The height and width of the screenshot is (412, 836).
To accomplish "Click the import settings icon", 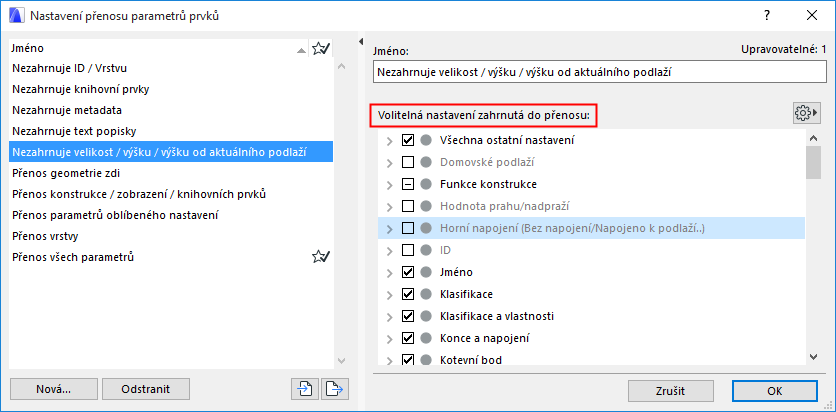I will pos(304,389).
